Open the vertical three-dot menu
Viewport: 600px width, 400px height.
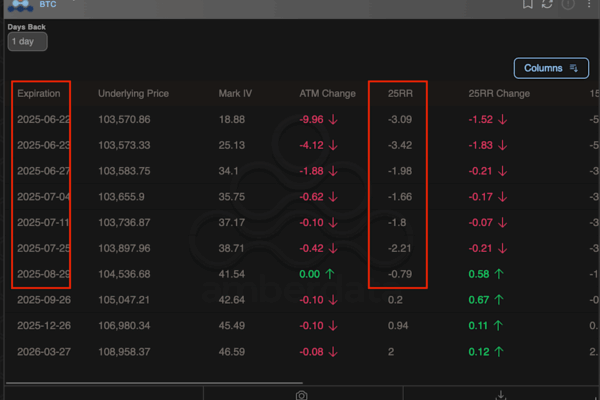tap(589, 4)
